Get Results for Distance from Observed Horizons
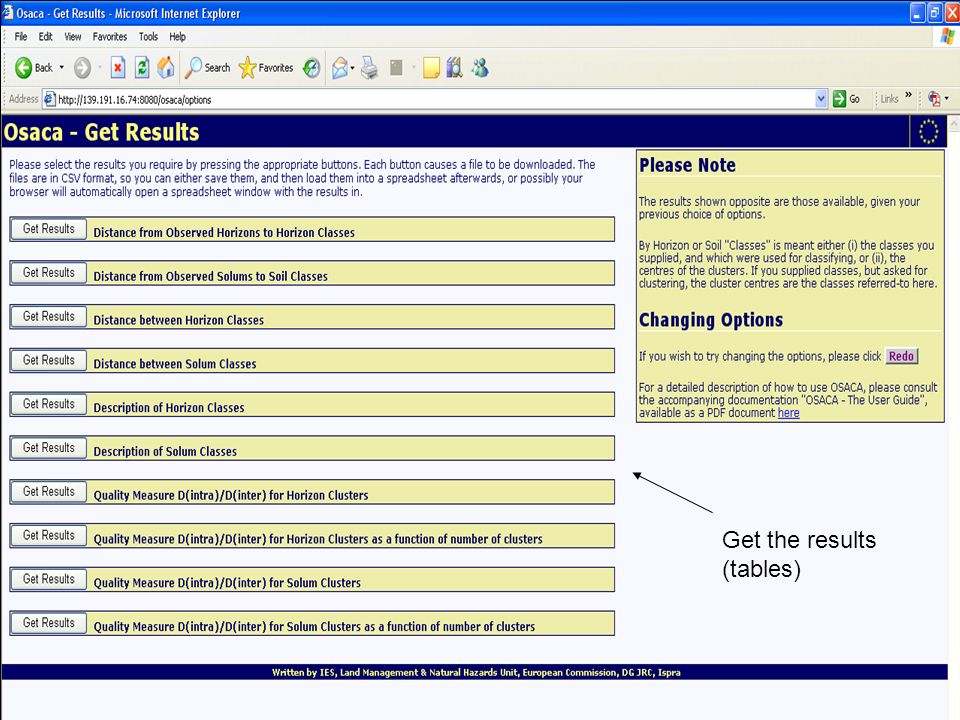The height and width of the screenshot is (720, 960). pyautogui.click(x=49, y=229)
